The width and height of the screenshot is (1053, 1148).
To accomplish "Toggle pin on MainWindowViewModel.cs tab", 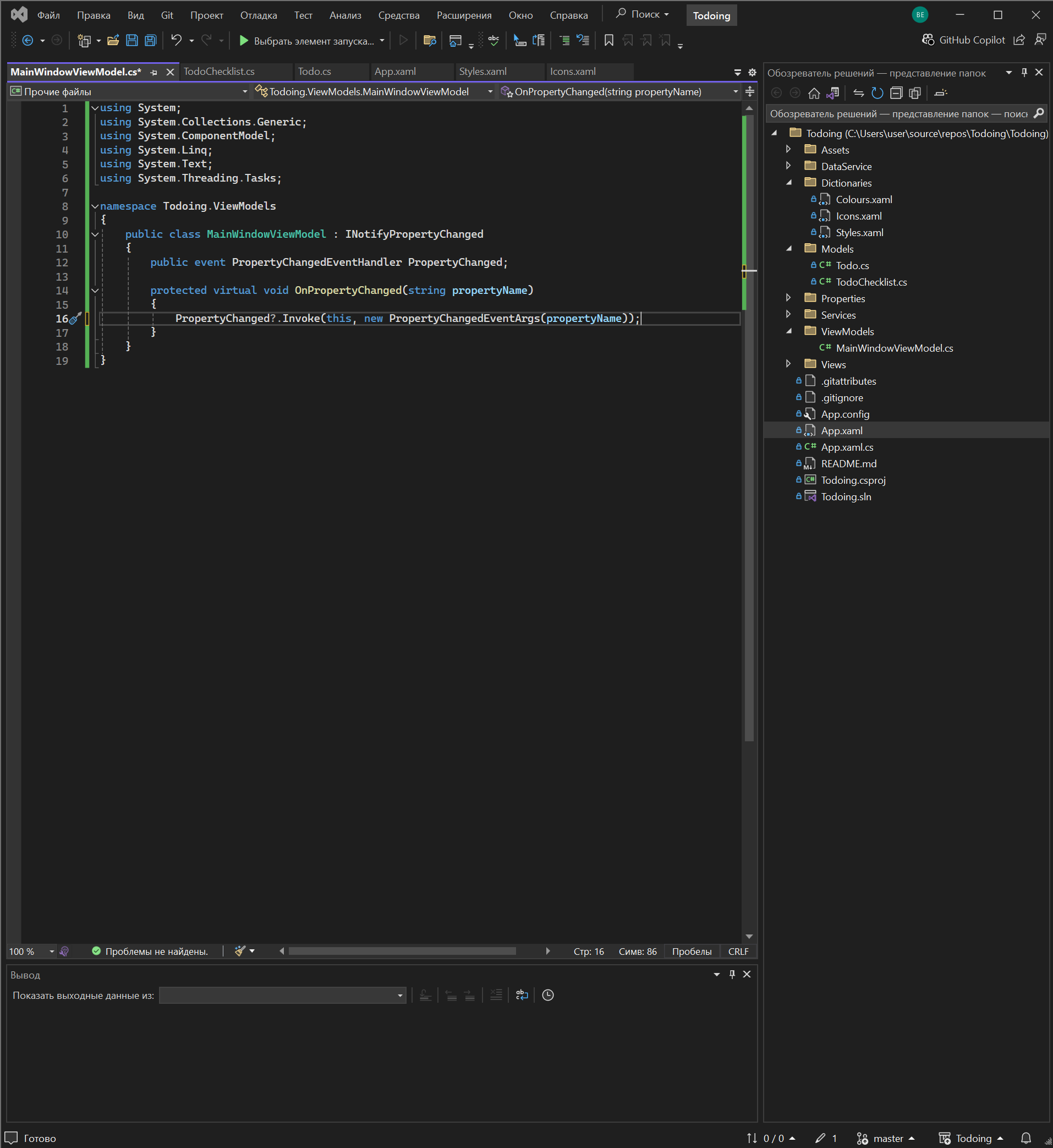I will [154, 73].
